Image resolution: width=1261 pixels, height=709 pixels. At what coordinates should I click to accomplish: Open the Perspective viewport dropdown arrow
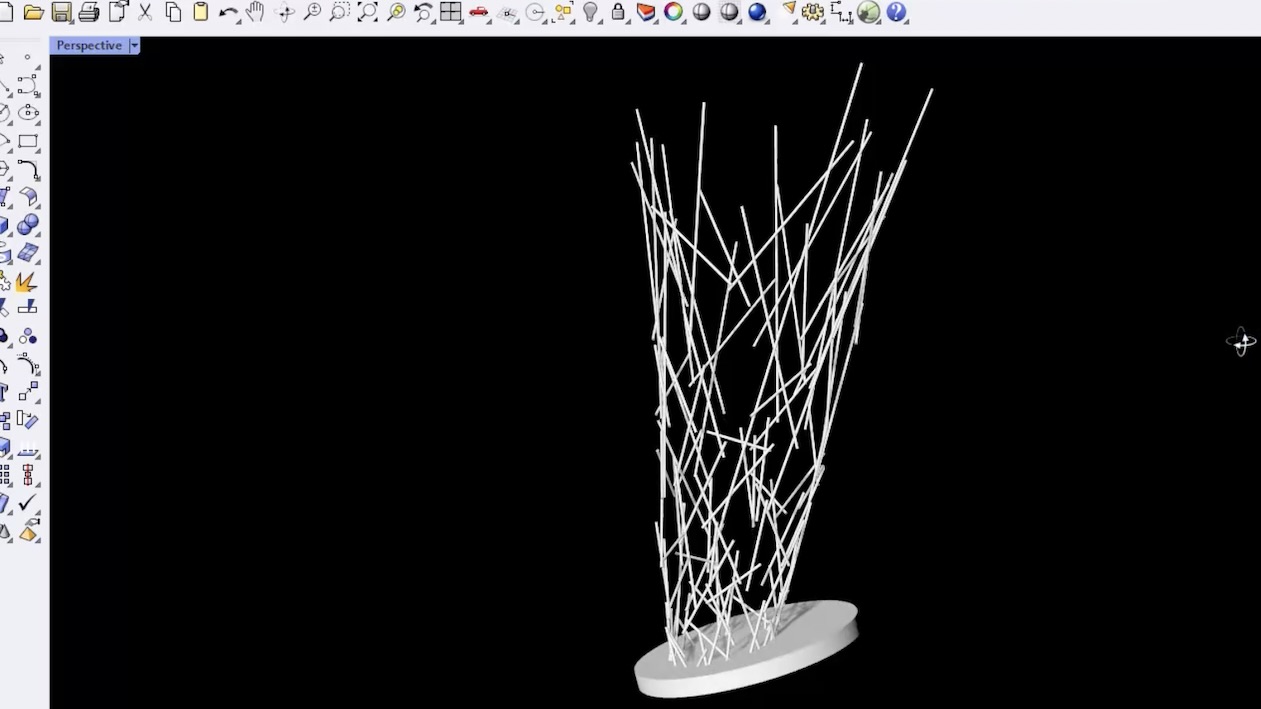[134, 46]
